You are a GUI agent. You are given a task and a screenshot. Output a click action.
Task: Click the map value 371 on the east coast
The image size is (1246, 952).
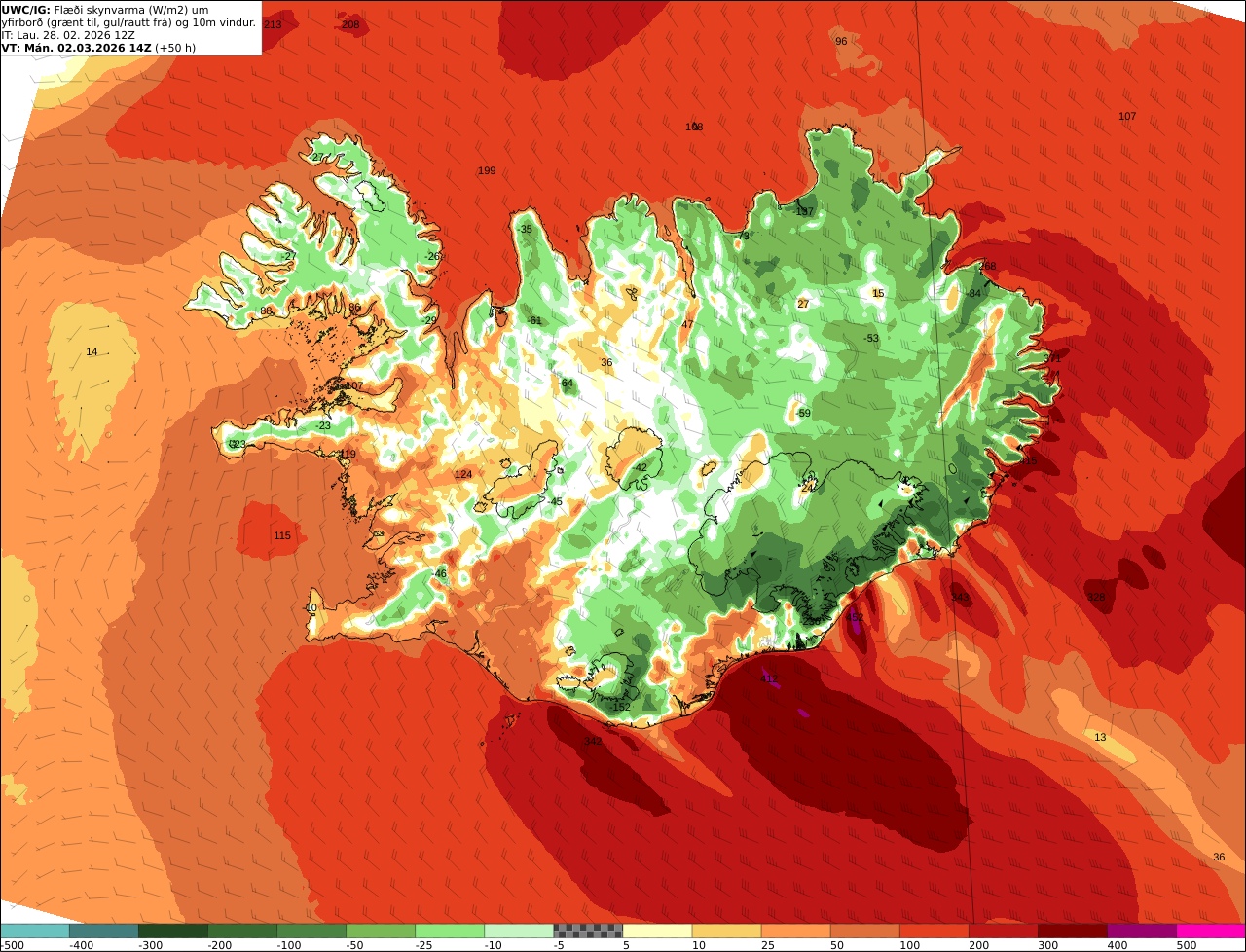(1052, 358)
